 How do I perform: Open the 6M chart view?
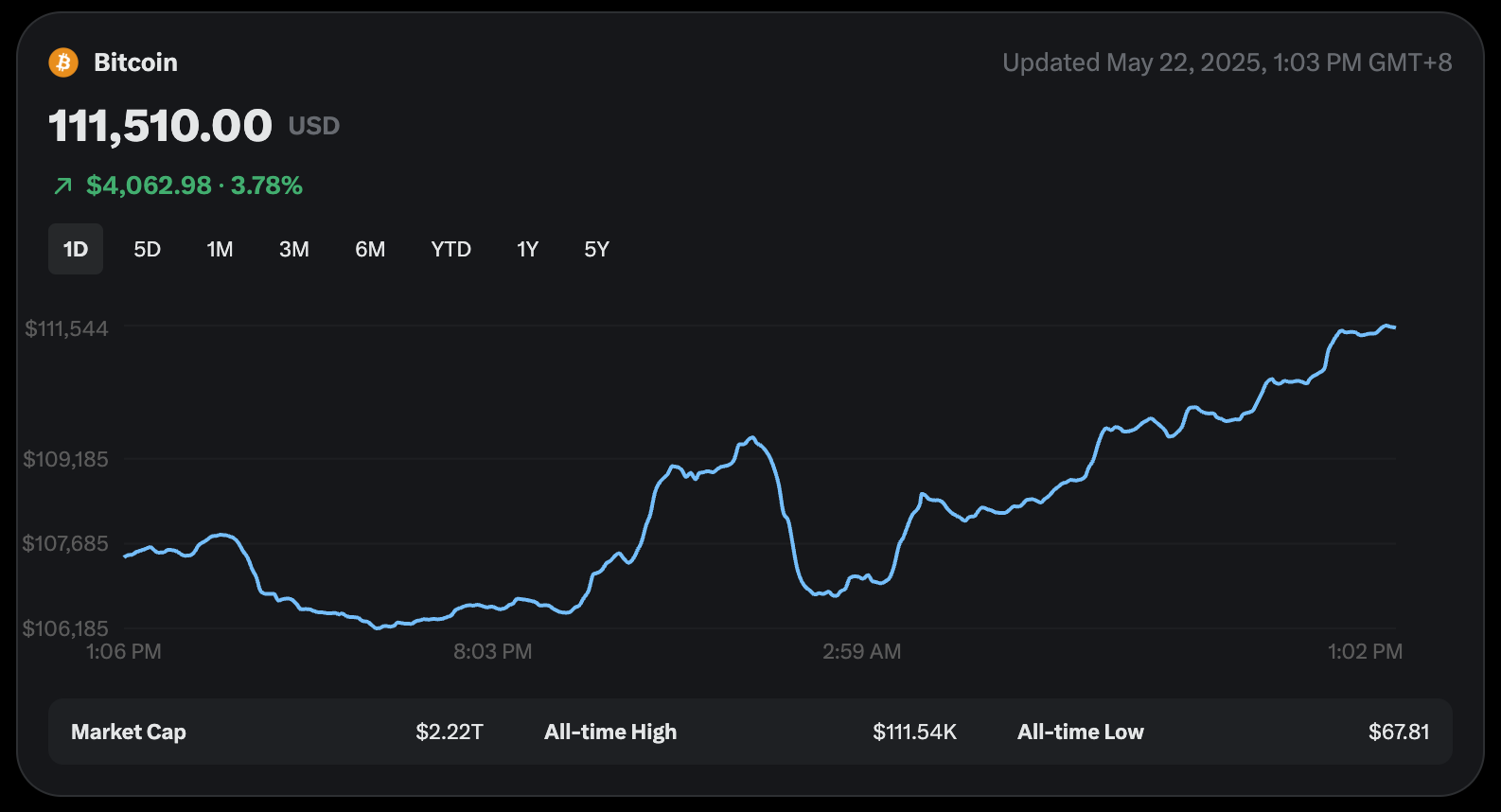[370, 249]
